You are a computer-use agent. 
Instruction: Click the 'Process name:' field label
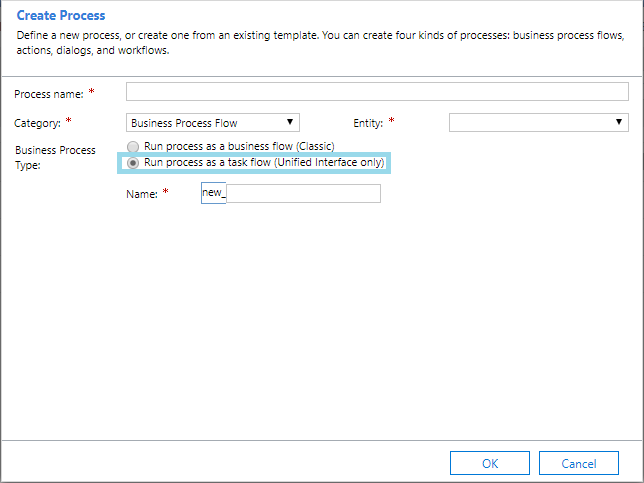pyautogui.click(x=48, y=94)
